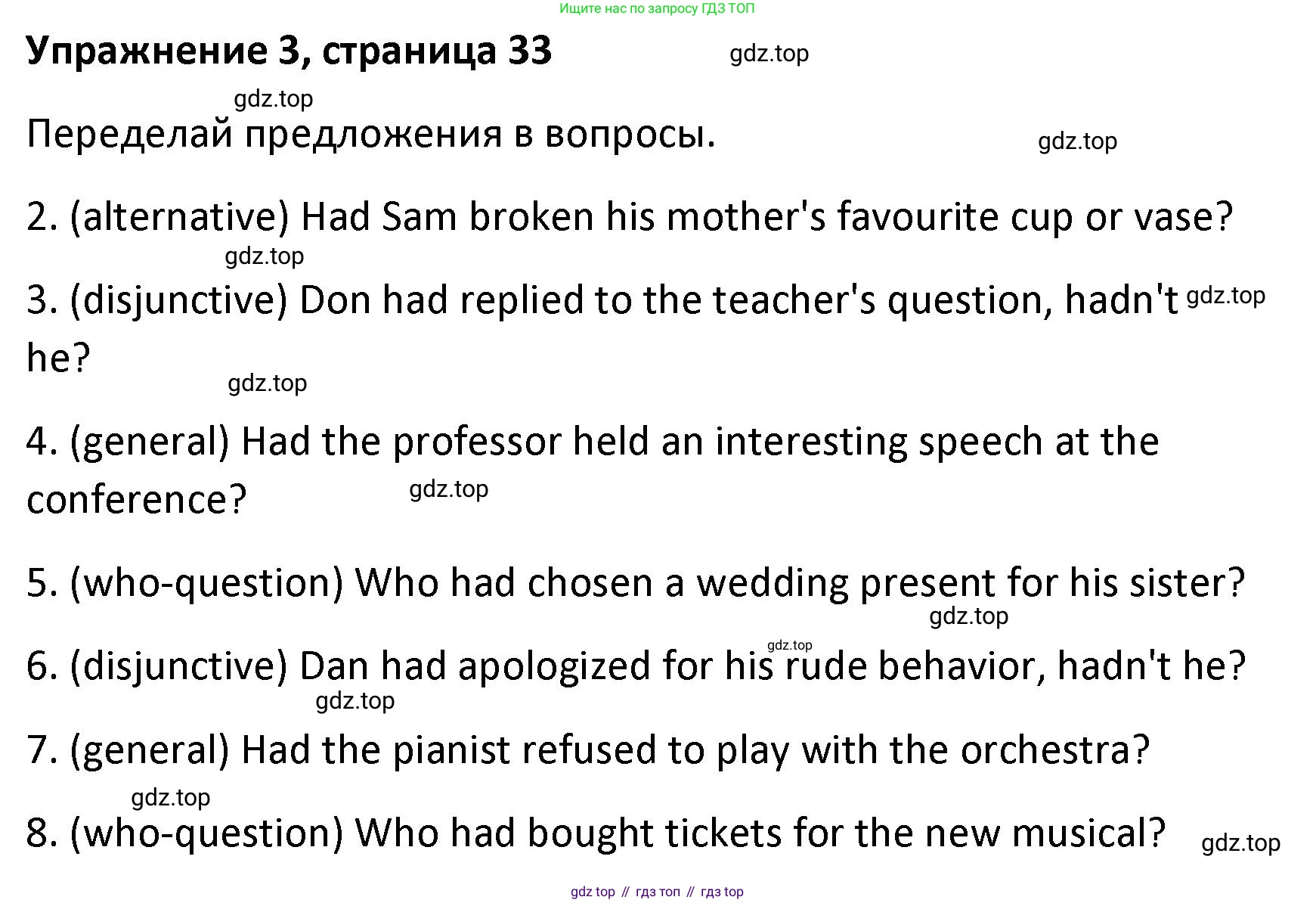Click the gdz.top watermark after "musical?"
This screenshot has height=903, width=1316.
[1240, 842]
